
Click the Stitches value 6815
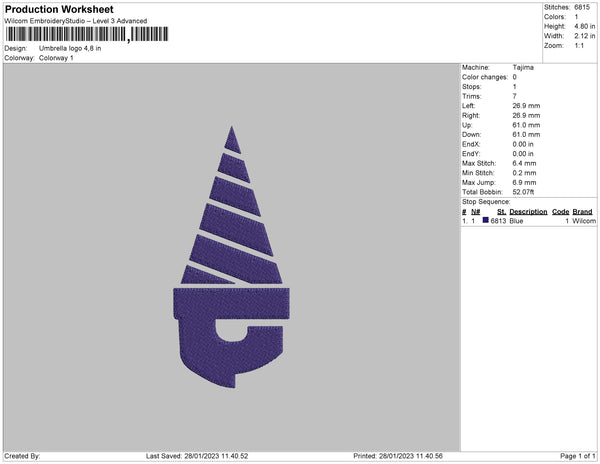pos(582,7)
